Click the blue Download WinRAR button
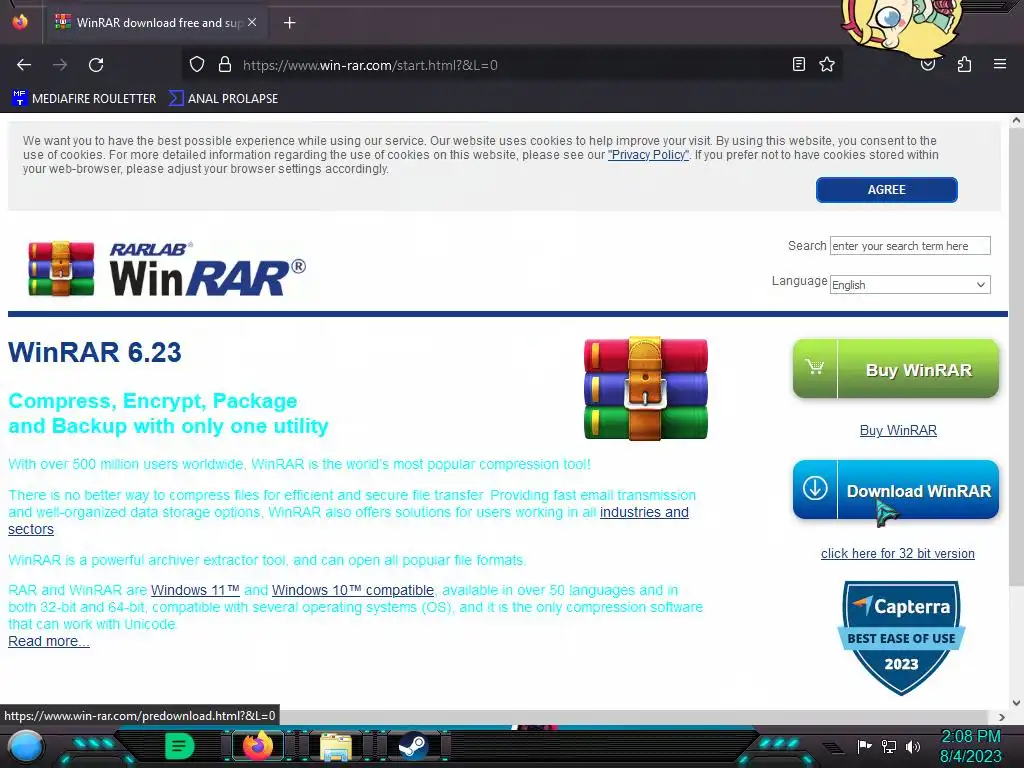Screen dimensions: 1024x768 tap(896, 490)
